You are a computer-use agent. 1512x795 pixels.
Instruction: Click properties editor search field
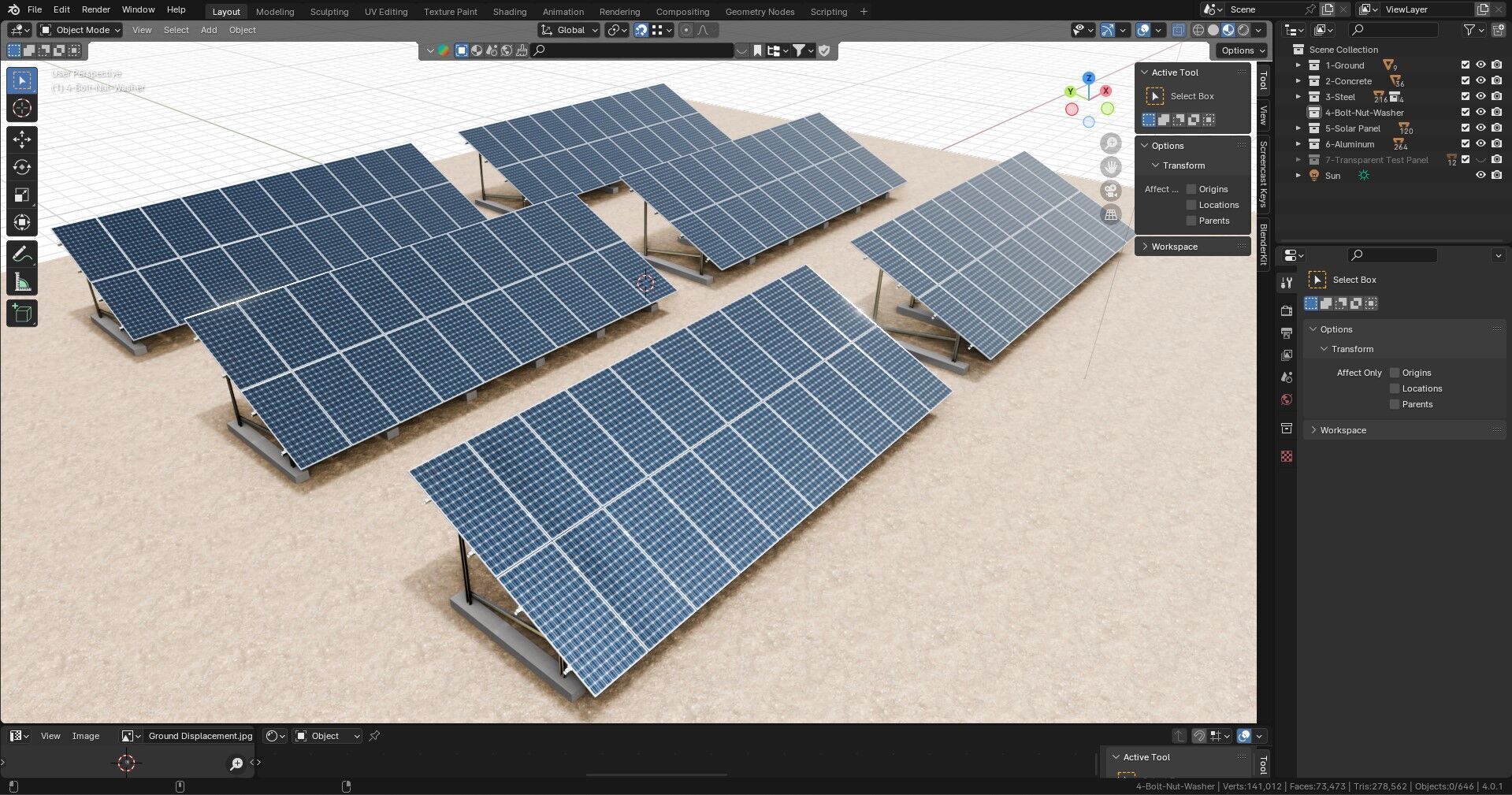coord(1392,255)
